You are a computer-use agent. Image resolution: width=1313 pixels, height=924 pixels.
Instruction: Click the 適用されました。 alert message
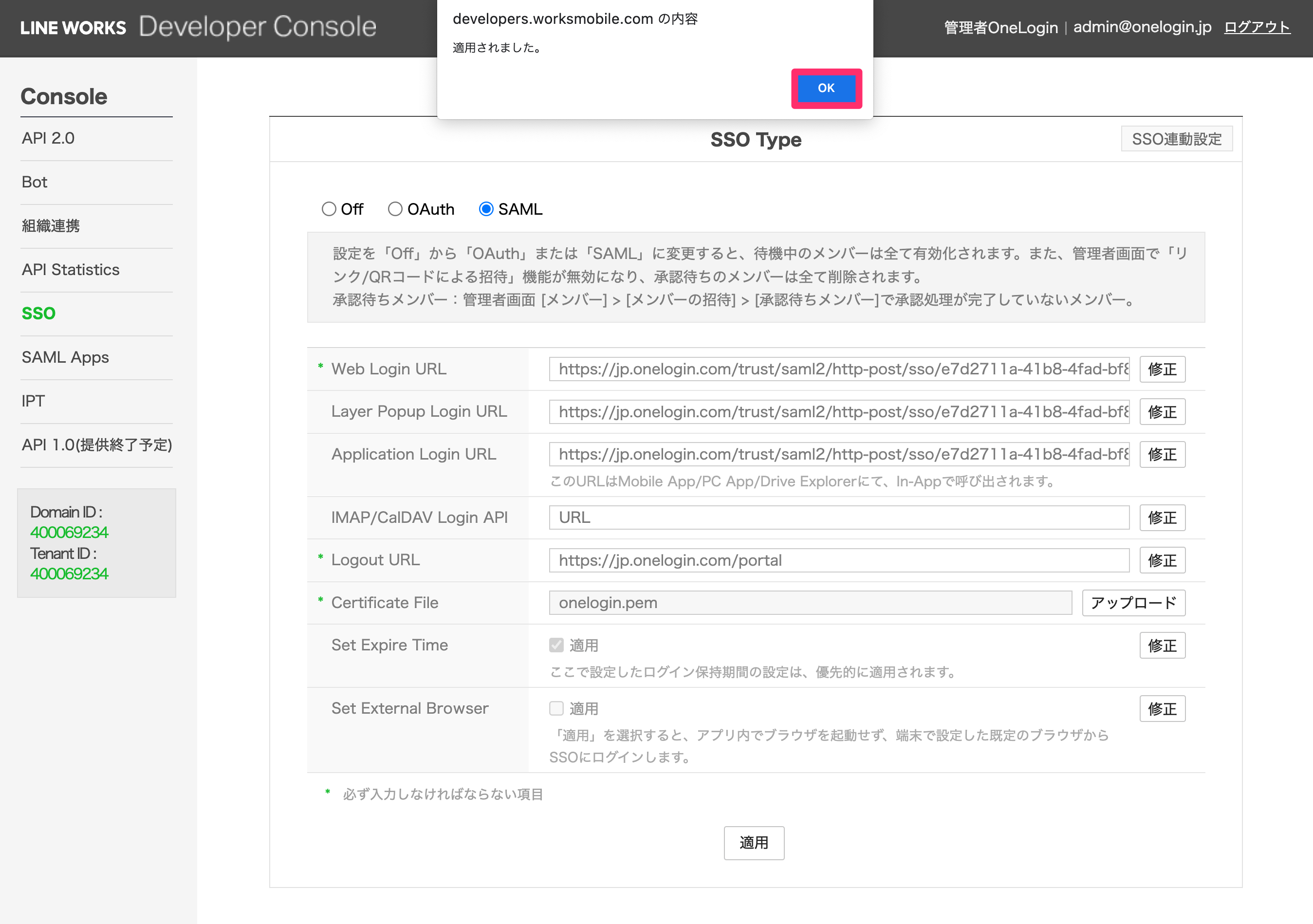pos(497,48)
